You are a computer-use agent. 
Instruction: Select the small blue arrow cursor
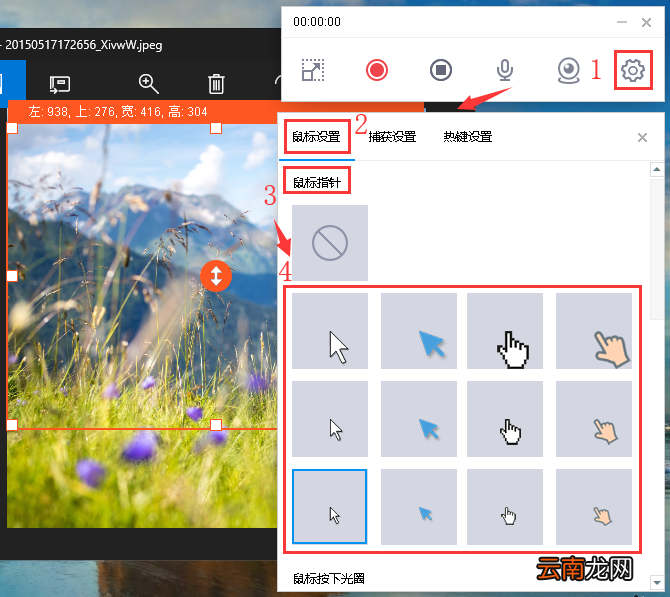pyautogui.click(x=418, y=507)
